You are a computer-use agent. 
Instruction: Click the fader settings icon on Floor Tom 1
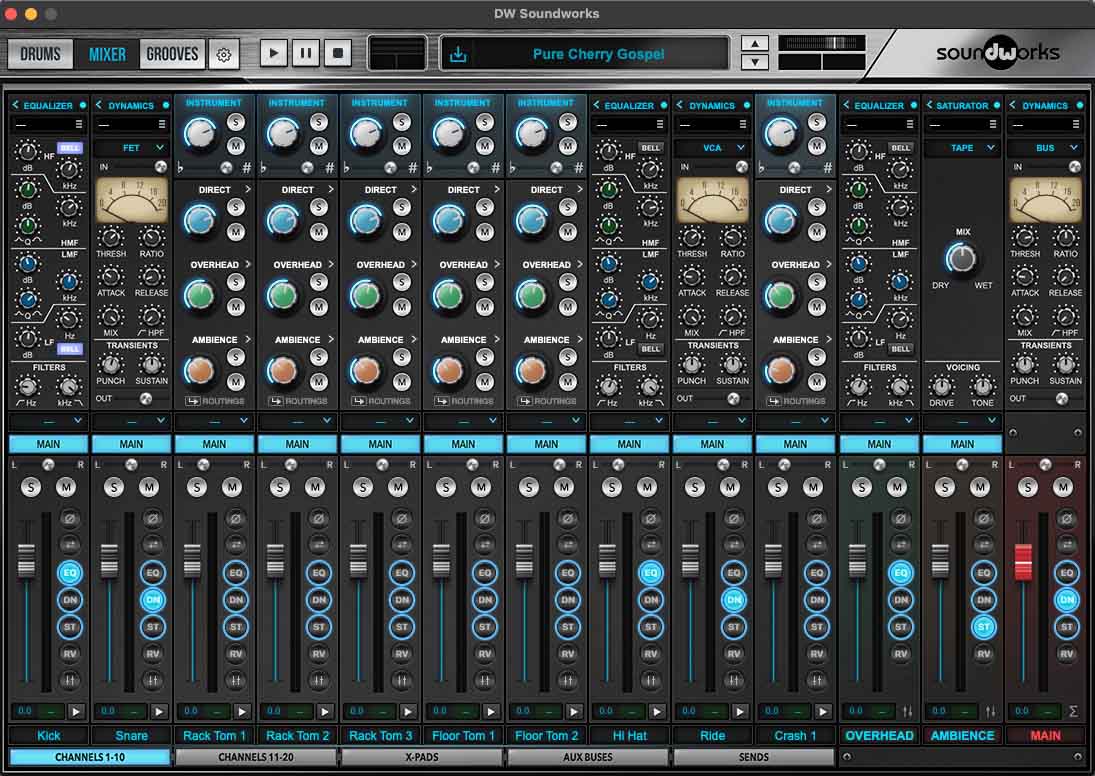485,680
